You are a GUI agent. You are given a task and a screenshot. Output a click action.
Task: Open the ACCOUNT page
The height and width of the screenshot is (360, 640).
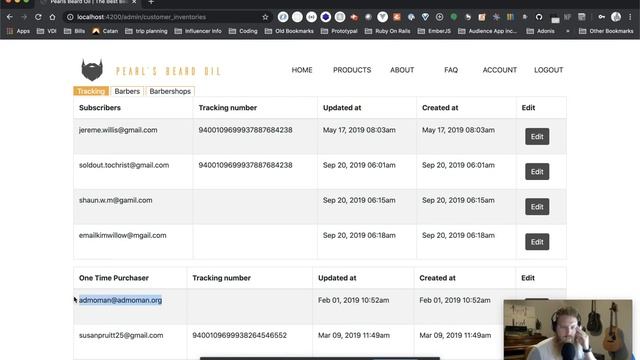500,70
